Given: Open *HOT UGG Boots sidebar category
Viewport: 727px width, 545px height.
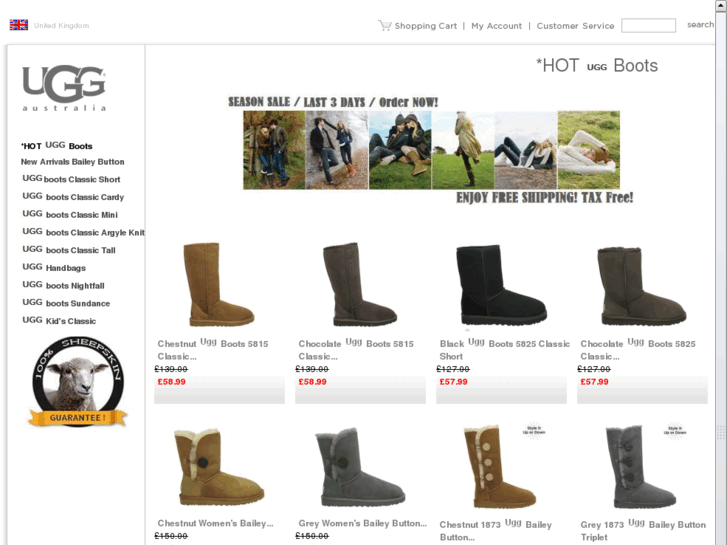Looking at the screenshot, I should coord(57,146).
